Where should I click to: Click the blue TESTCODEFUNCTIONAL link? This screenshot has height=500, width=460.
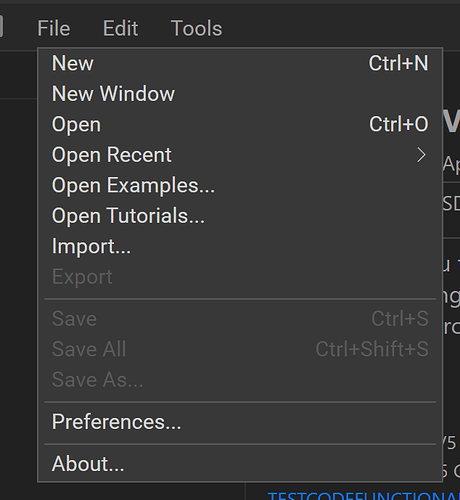[x=364, y=496]
